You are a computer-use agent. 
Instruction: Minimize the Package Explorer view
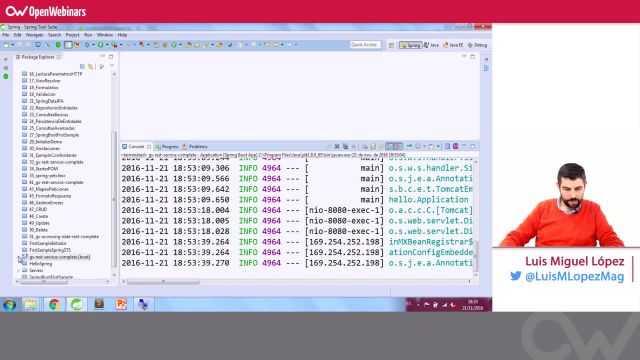pos(102,56)
